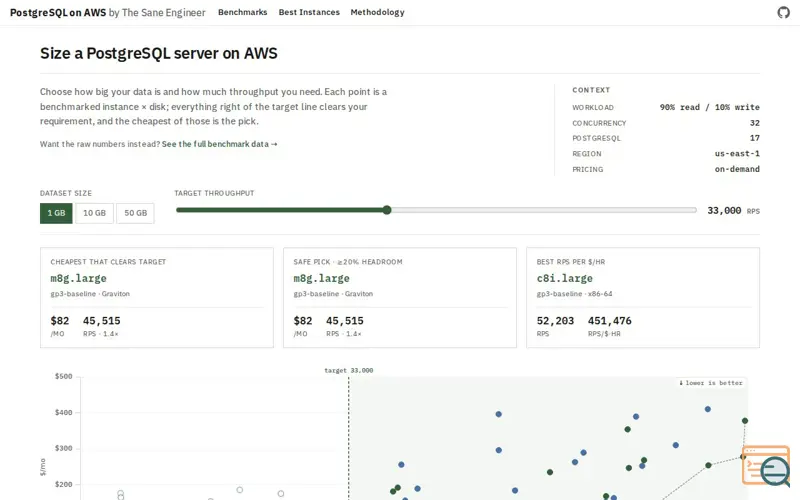Click the target throughput slider handle
Viewport: 800px width, 500px height.
(x=387, y=210)
